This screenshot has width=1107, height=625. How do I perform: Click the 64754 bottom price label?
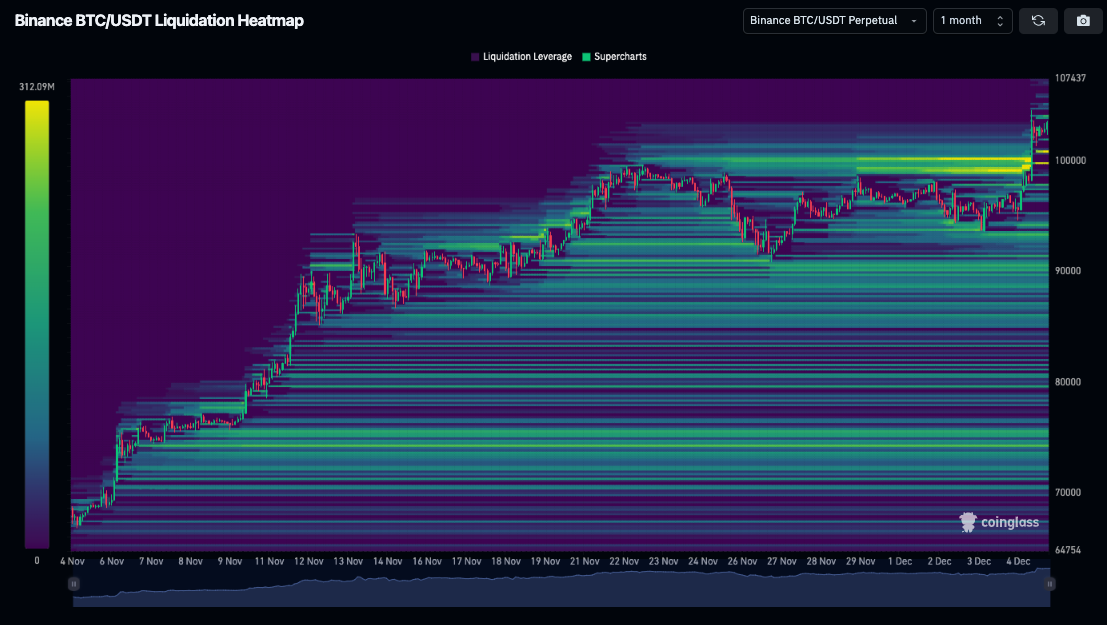(1067, 550)
